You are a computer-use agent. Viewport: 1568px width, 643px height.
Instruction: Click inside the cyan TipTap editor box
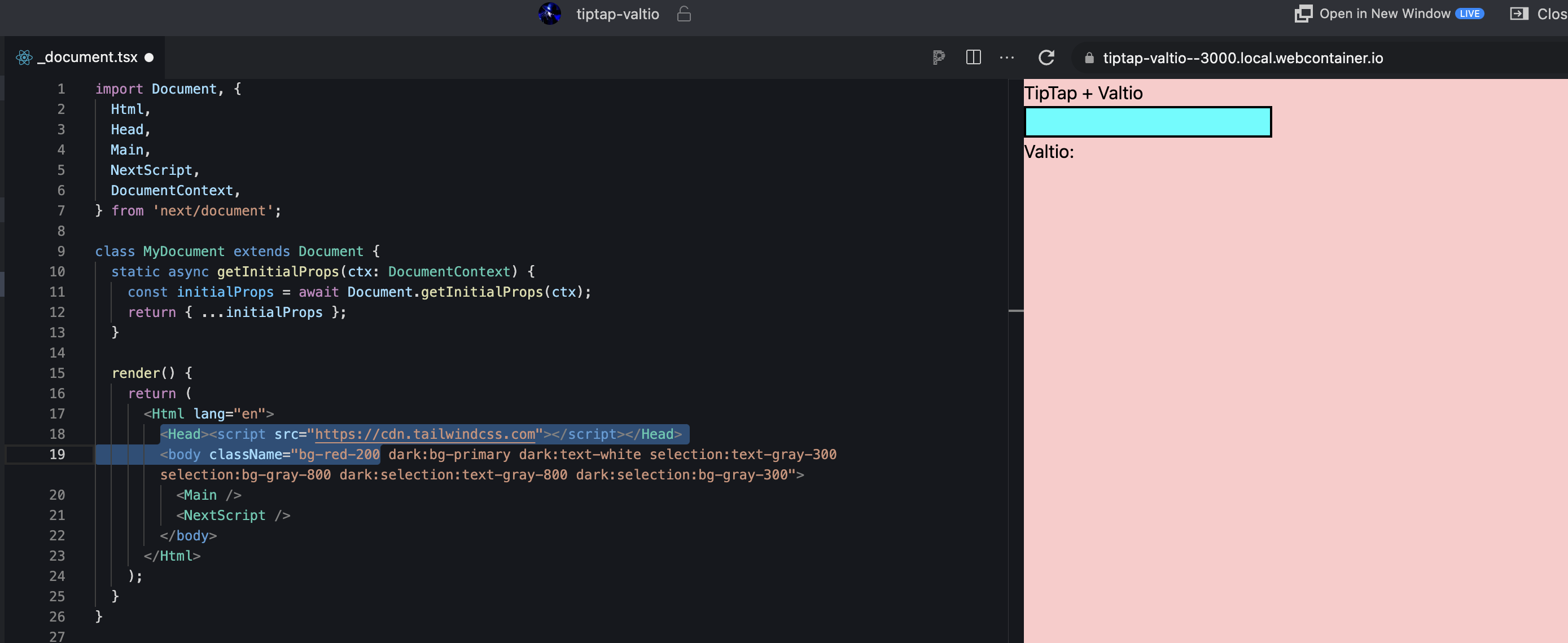[1147, 121]
